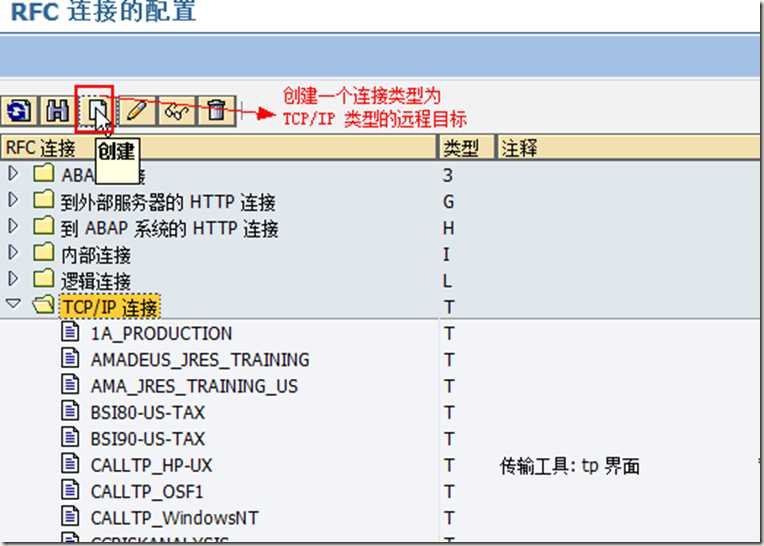Click the trash Delete icon
The image size is (764, 546).
pyautogui.click(x=216, y=111)
